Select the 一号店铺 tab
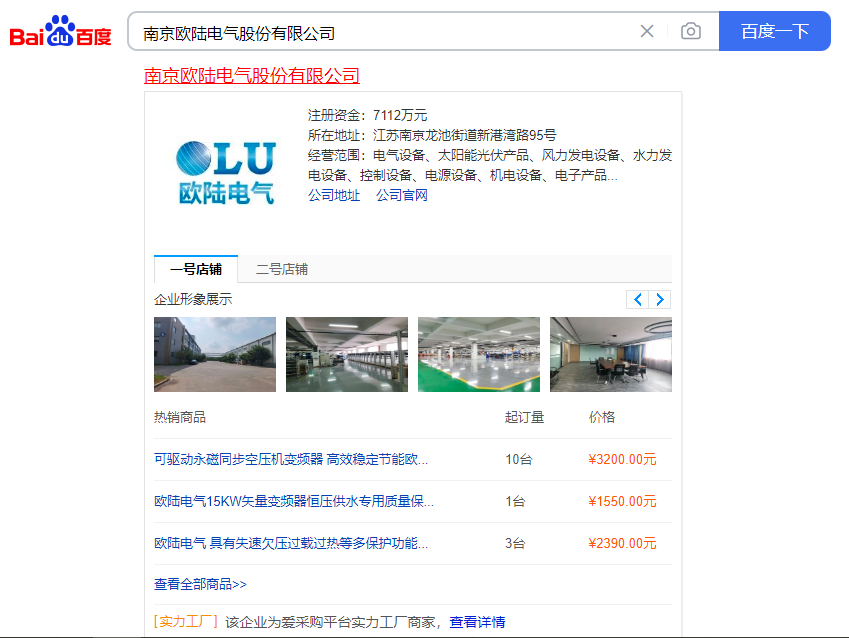This screenshot has height=638, width=849. click(196, 269)
